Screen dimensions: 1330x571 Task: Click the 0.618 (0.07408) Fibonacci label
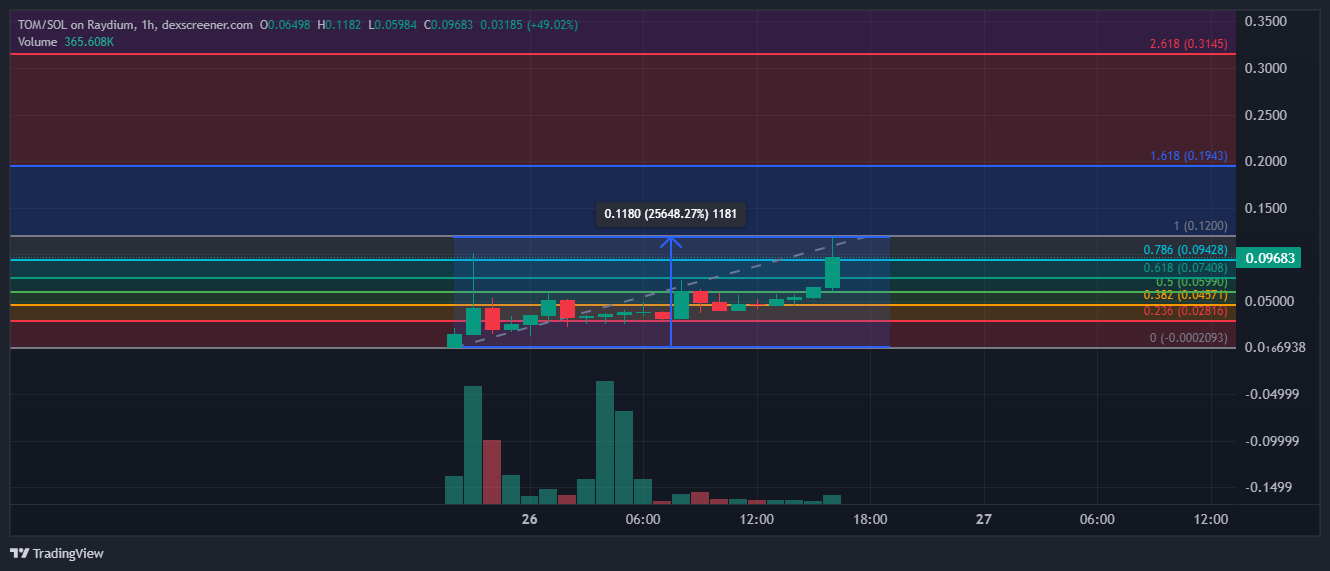pyautogui.click(x=1185, y=267)
